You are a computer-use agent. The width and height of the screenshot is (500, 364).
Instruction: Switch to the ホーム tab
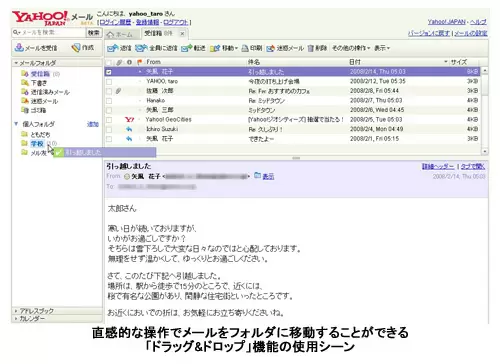pyautogui.click(x=120, y=34)
